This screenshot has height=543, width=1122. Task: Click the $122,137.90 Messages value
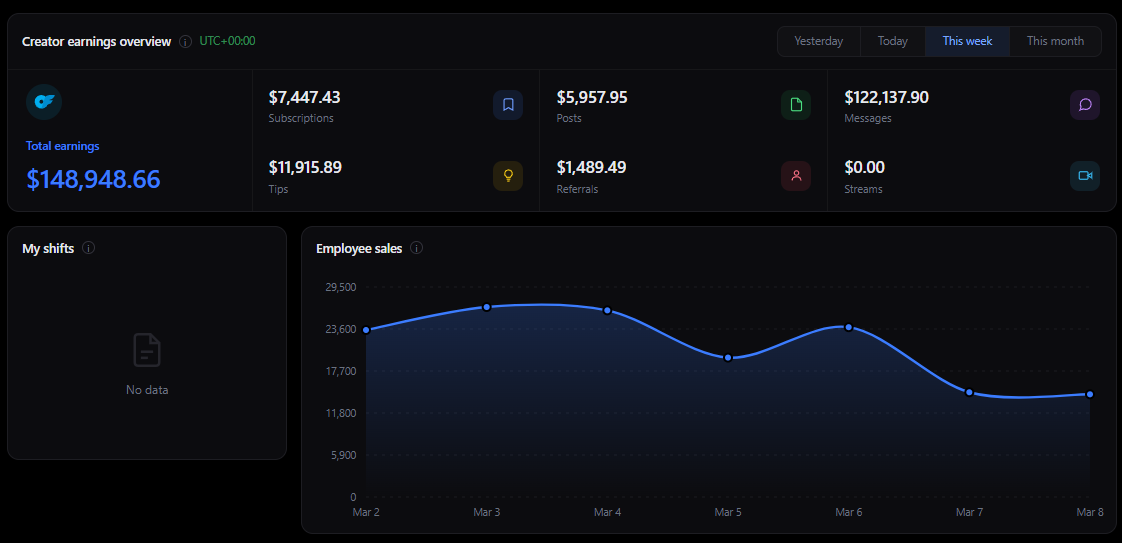[887, 97]
